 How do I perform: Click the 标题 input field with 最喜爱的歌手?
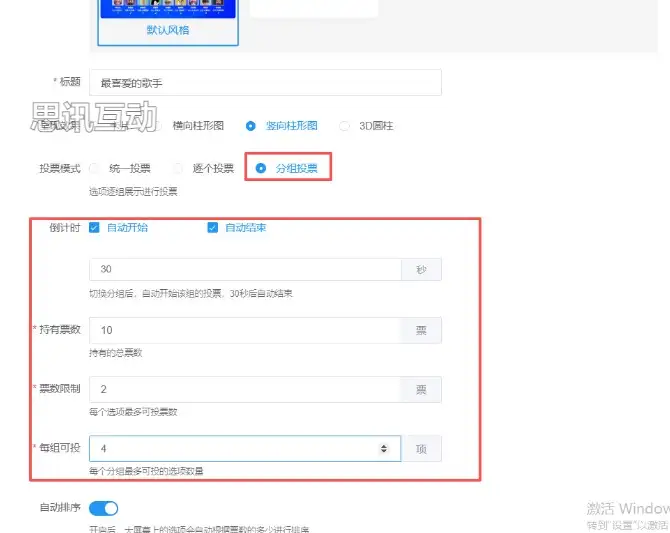265,82
